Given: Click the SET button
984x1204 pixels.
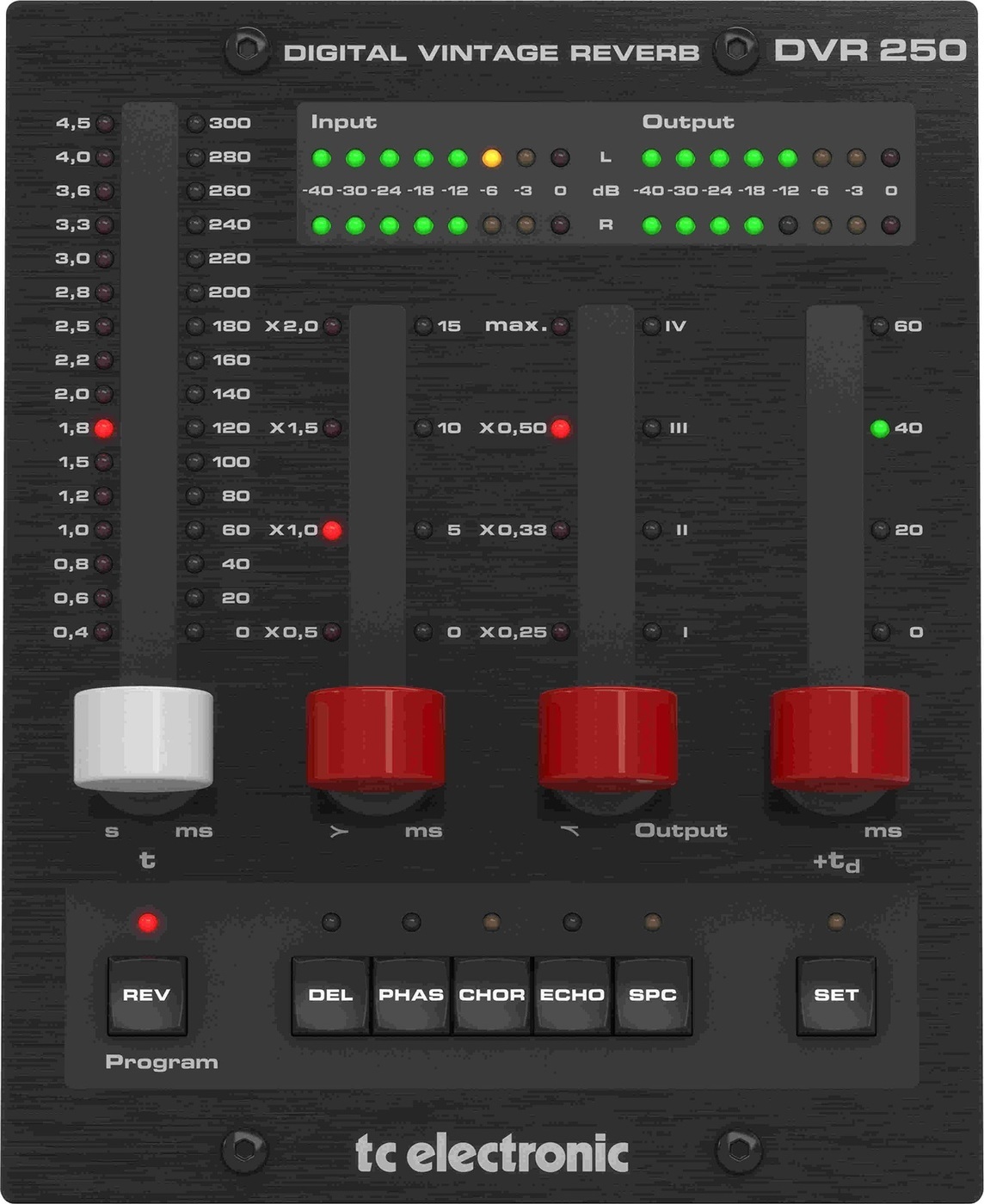Looking at the screenshot, I should click(x=835, y=995).
